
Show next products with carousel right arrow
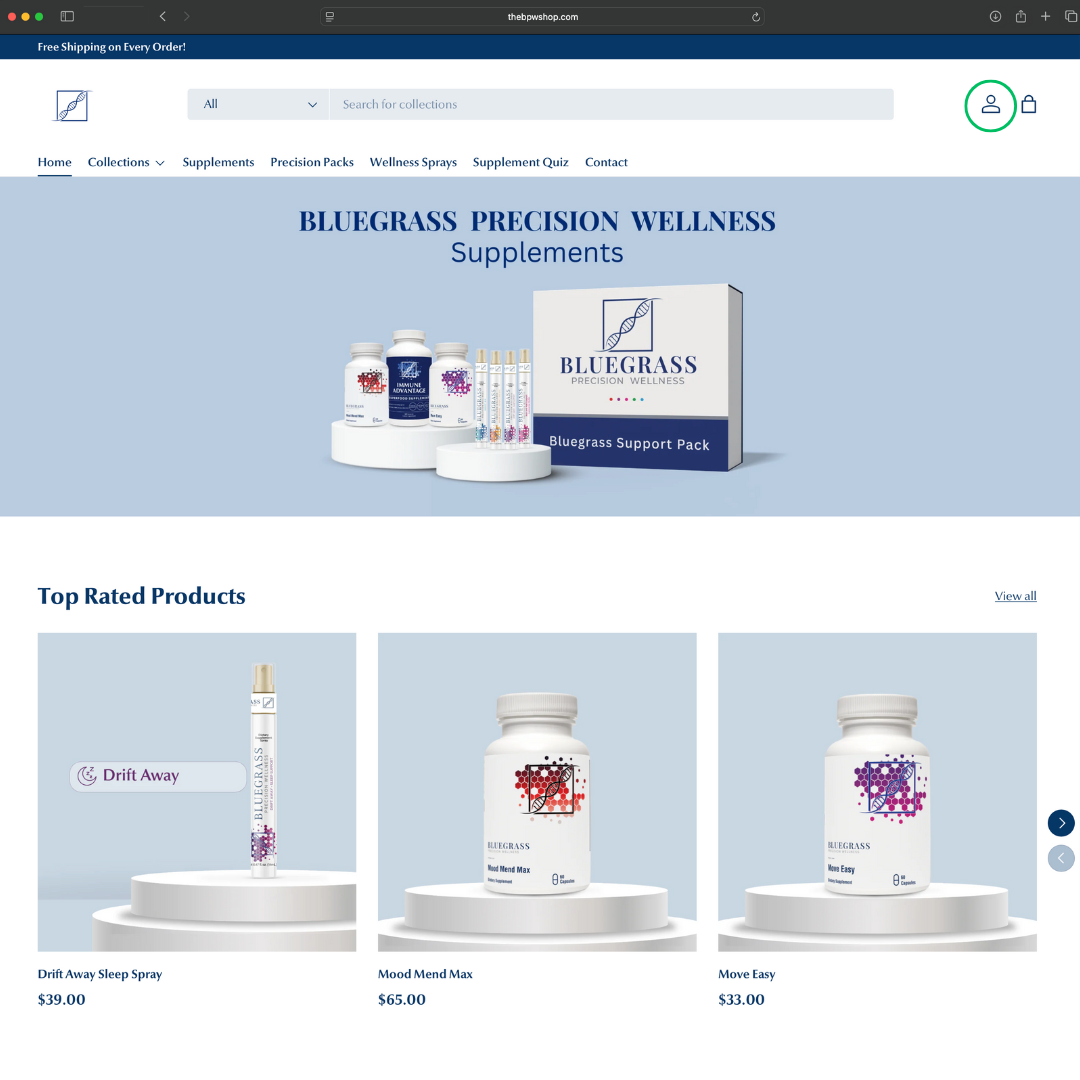pyautogui.click(x=1061, y=822)
